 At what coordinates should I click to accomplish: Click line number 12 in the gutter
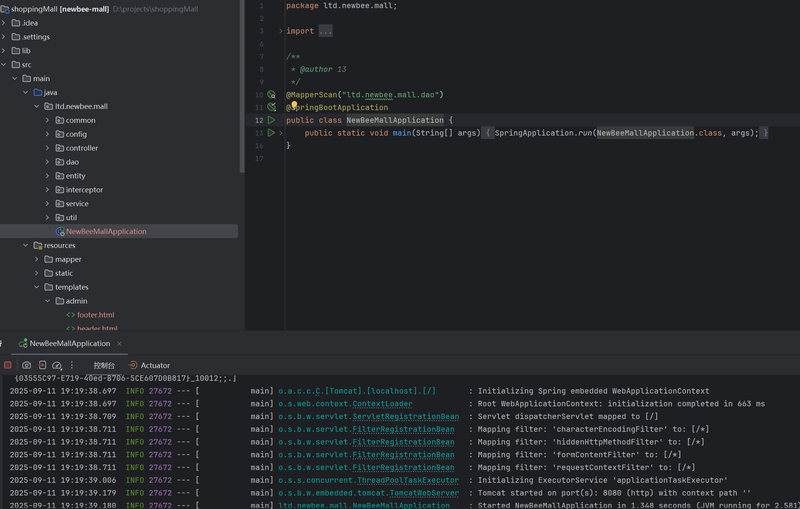(259, 120)
